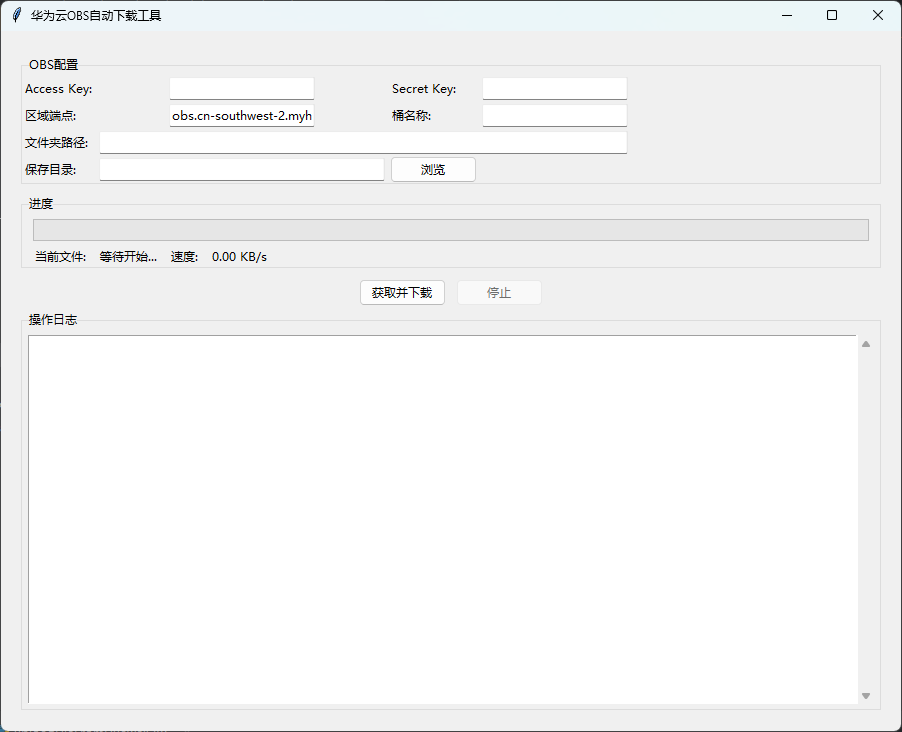Click the 等待开始... status text
The image size is (902, 732).
[x=128, y=257]
